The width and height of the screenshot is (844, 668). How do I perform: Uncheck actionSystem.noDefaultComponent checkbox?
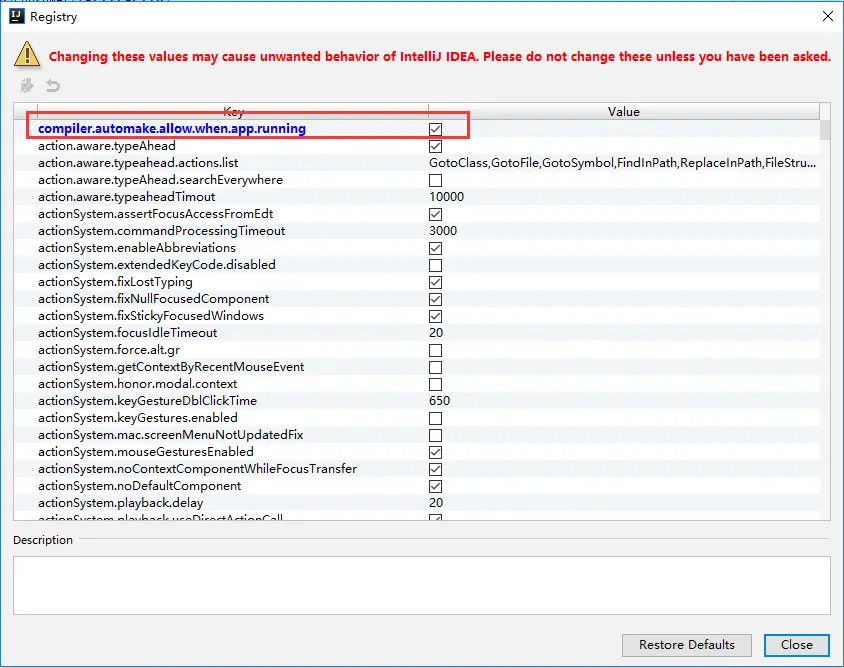[435, 486]
